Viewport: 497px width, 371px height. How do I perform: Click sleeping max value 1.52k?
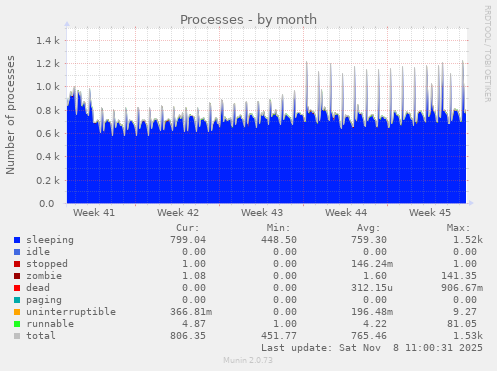tap(468, 240)
